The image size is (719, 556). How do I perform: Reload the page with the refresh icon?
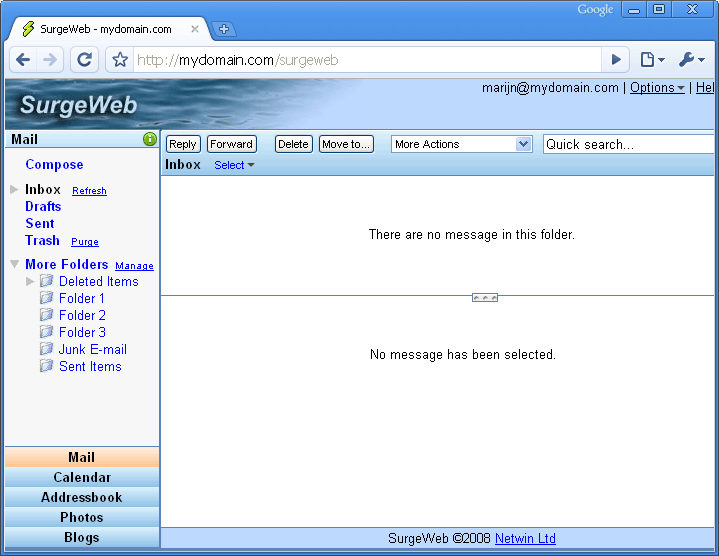[85, 60]
